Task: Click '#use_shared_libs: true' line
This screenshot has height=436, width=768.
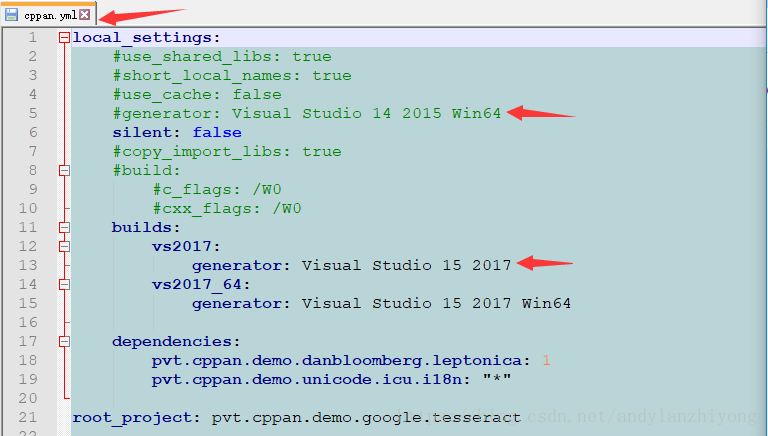Action: click(222, 57)
